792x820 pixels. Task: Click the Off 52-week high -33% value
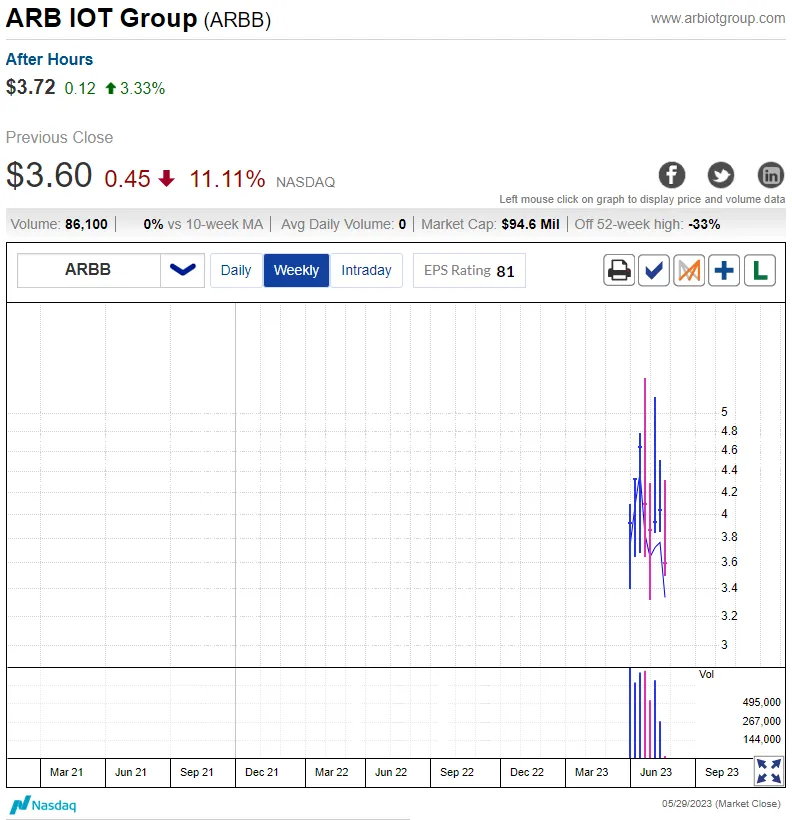[x=704, y=224]
